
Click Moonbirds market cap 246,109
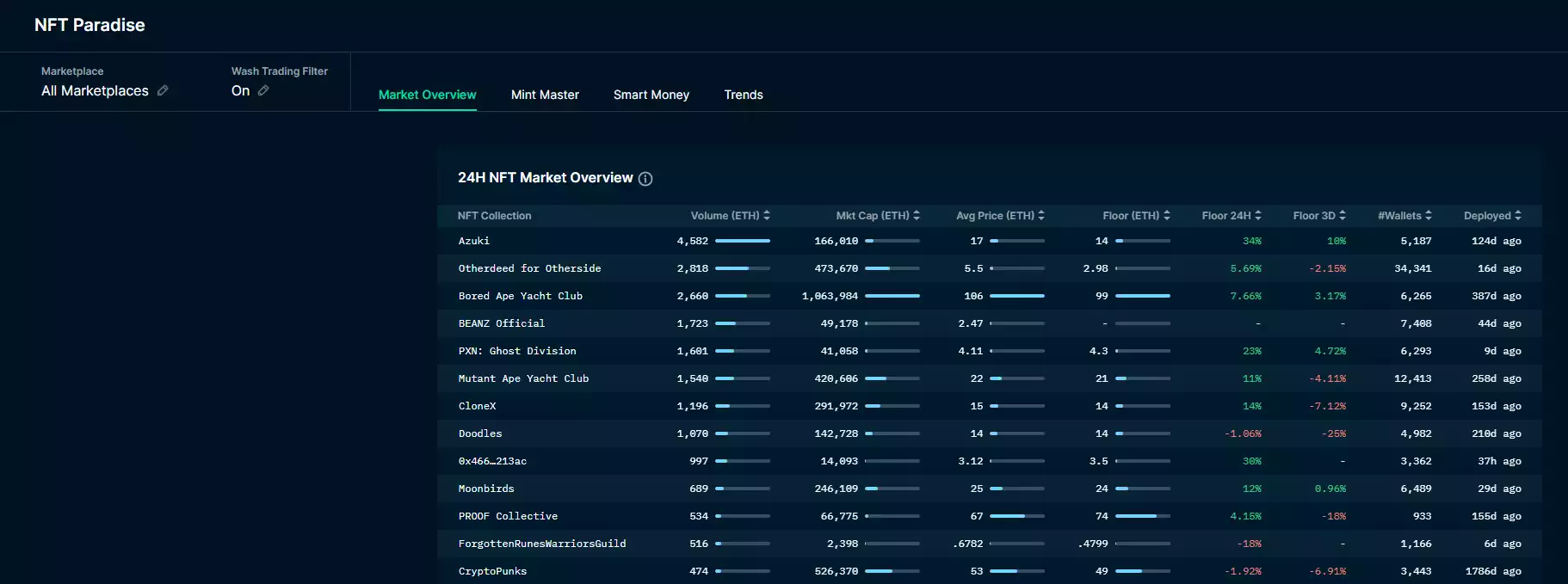(x=836, y=489)
